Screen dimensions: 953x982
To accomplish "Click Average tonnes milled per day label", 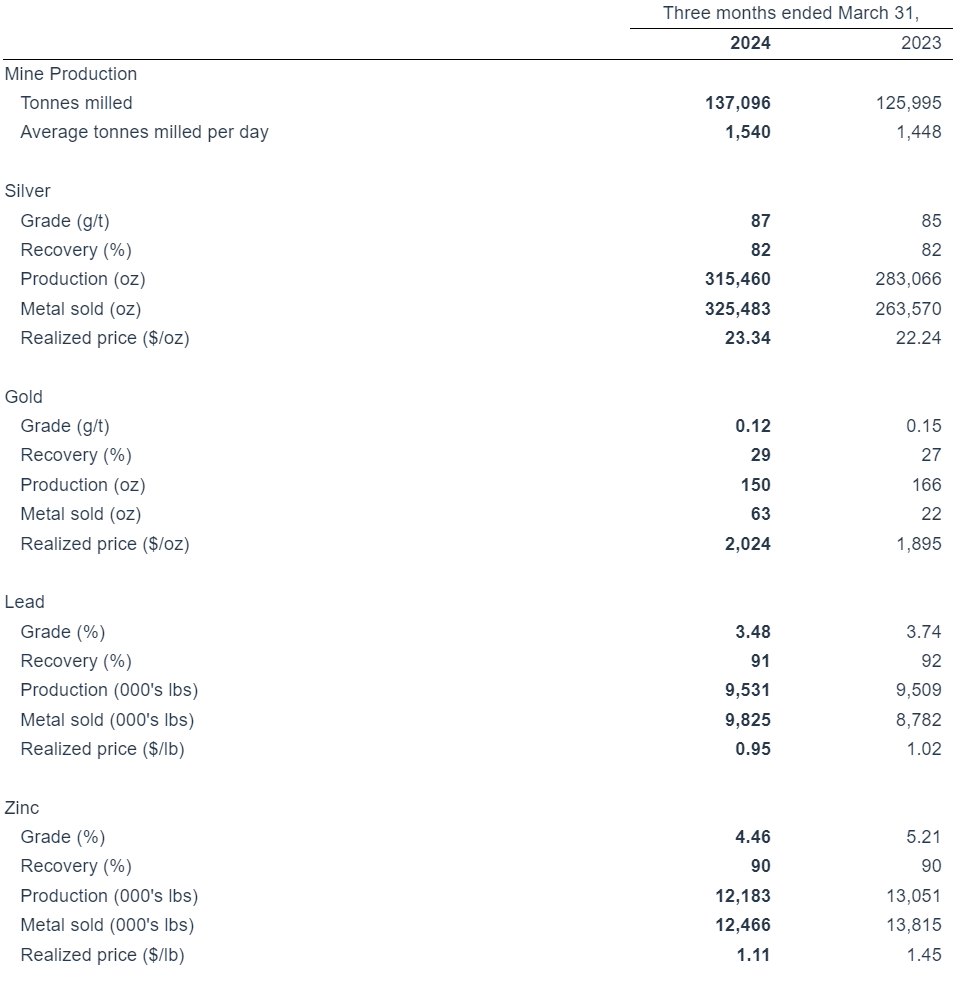I will [x=144, y=131].
